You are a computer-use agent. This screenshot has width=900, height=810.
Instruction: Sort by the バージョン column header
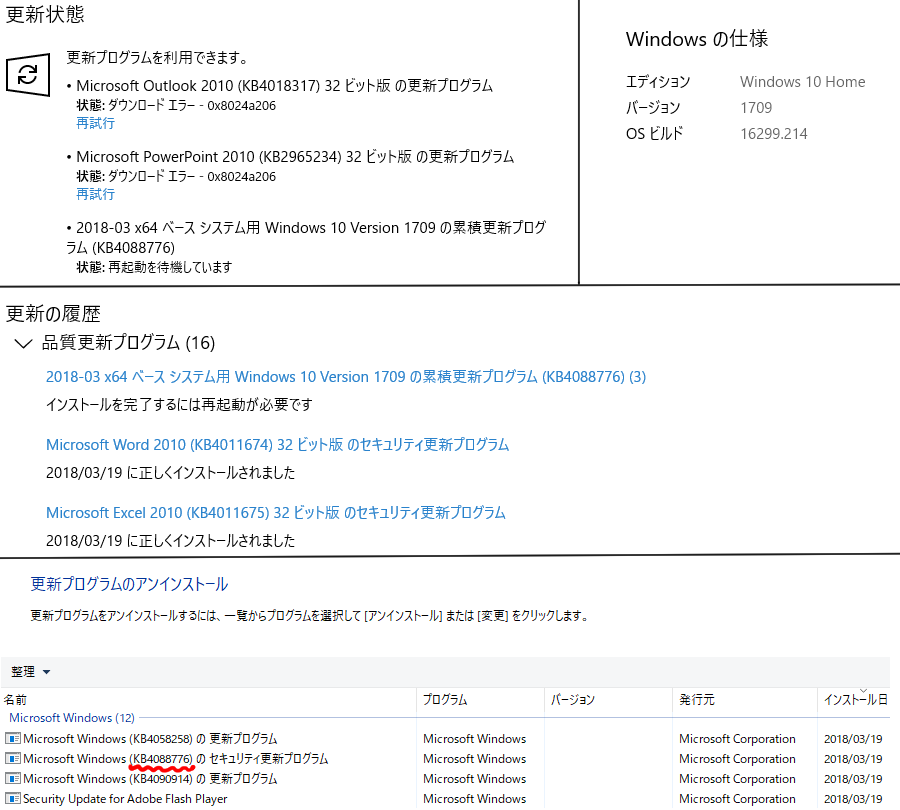573,700
